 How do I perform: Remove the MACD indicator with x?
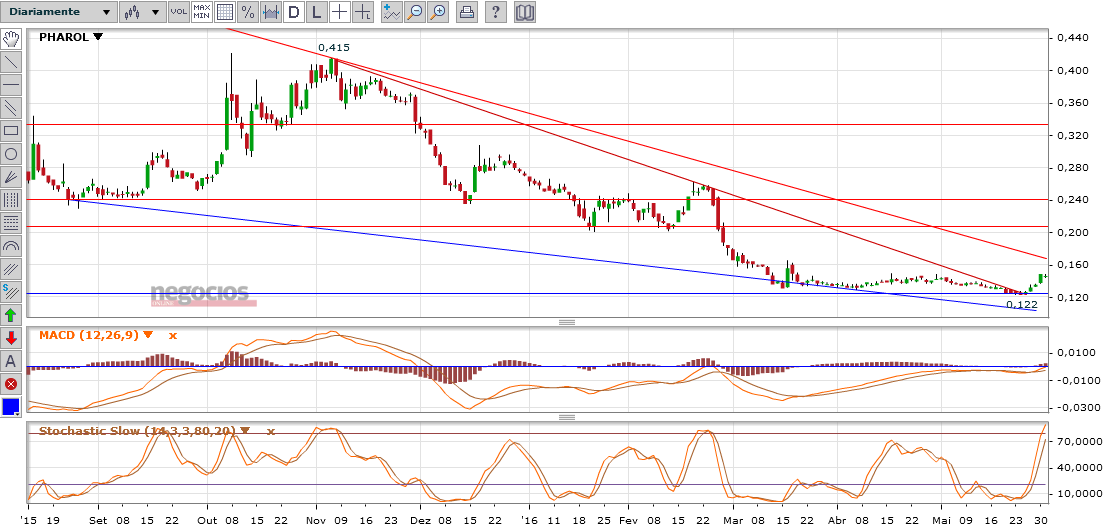click(x=172, y=335)
